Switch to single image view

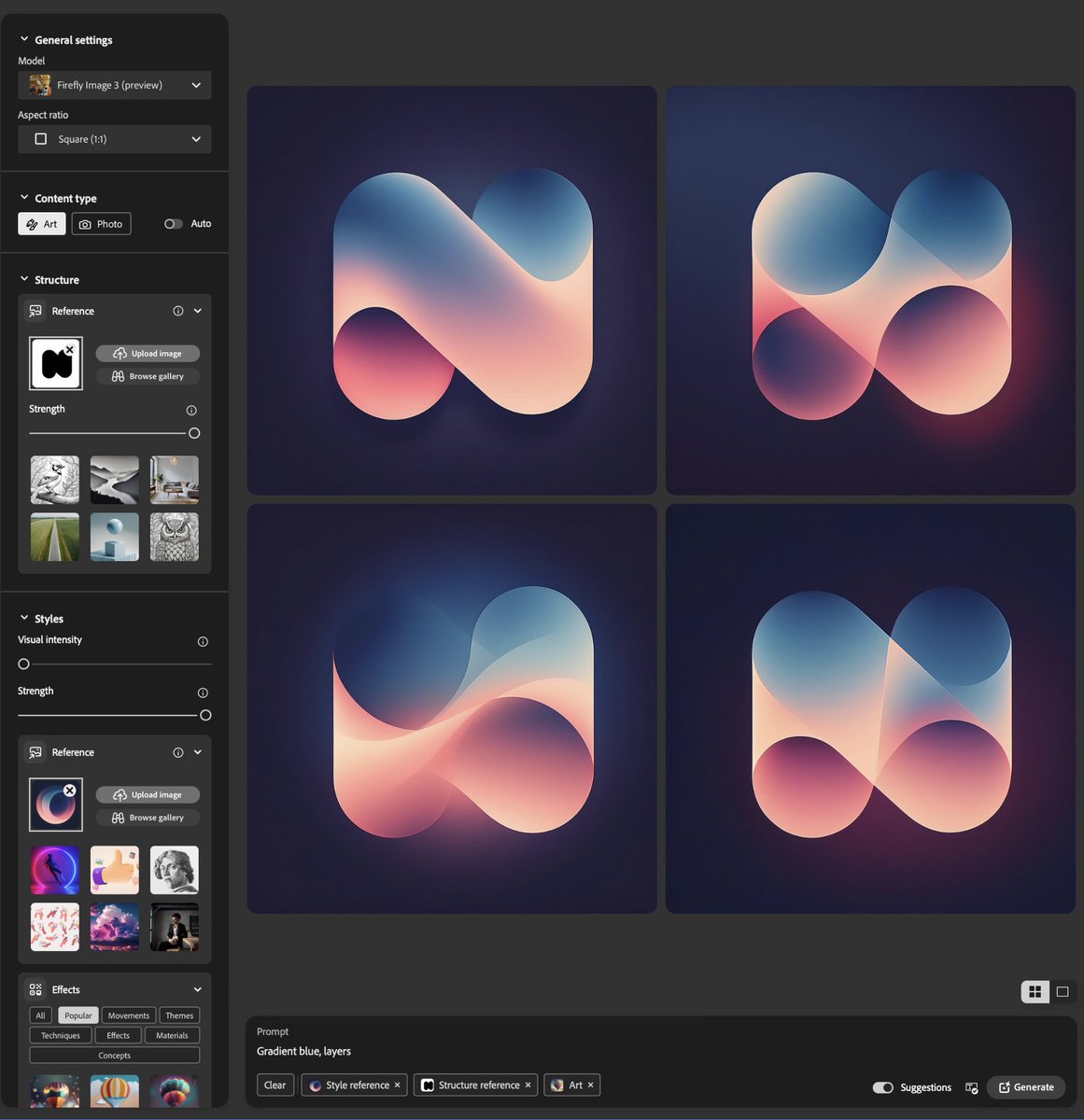click(1062, 991)
